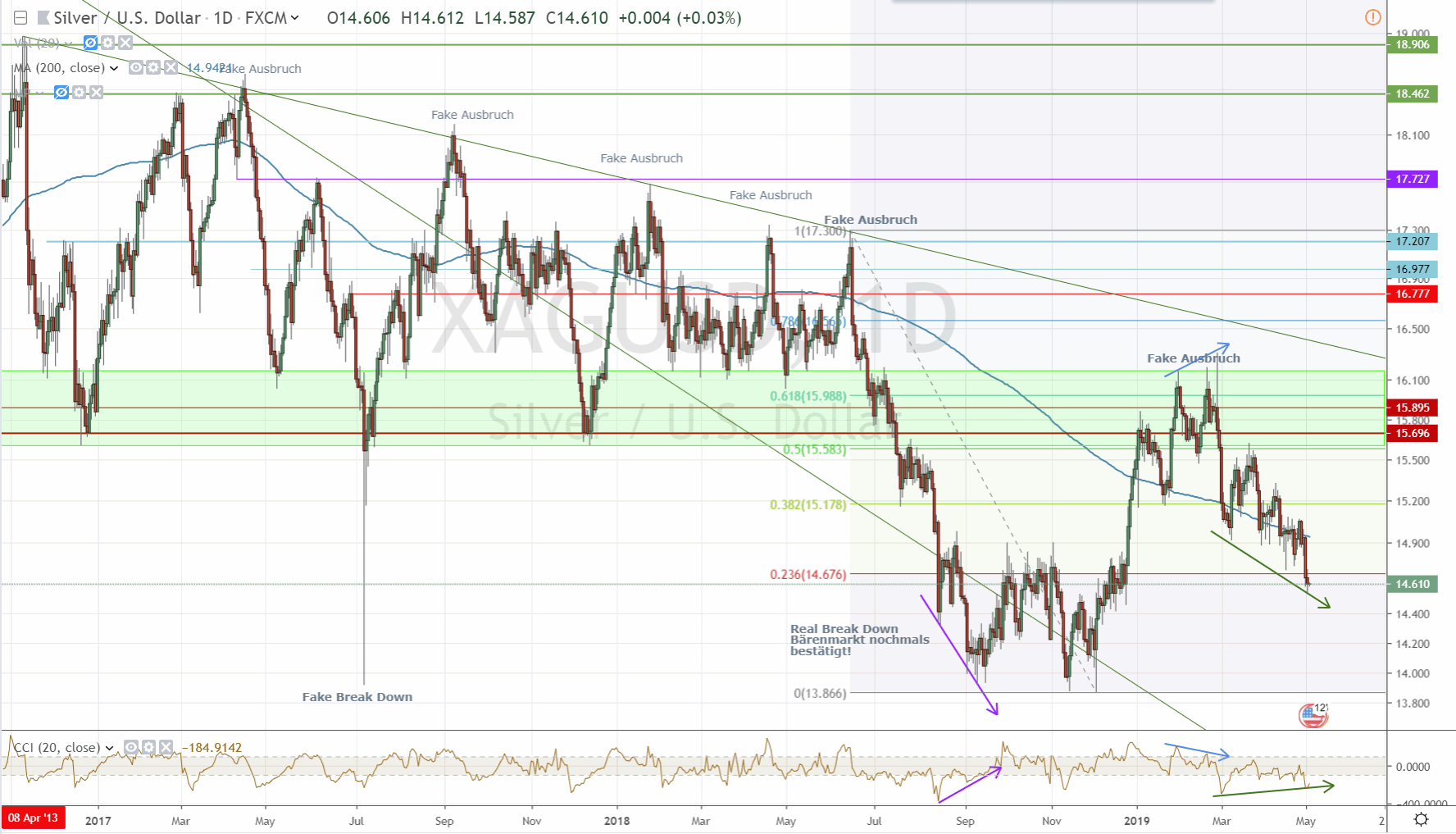Click the 17.207 blue price label
The height and width of the screenshot is (834, 1456).
pos(1412,241)
